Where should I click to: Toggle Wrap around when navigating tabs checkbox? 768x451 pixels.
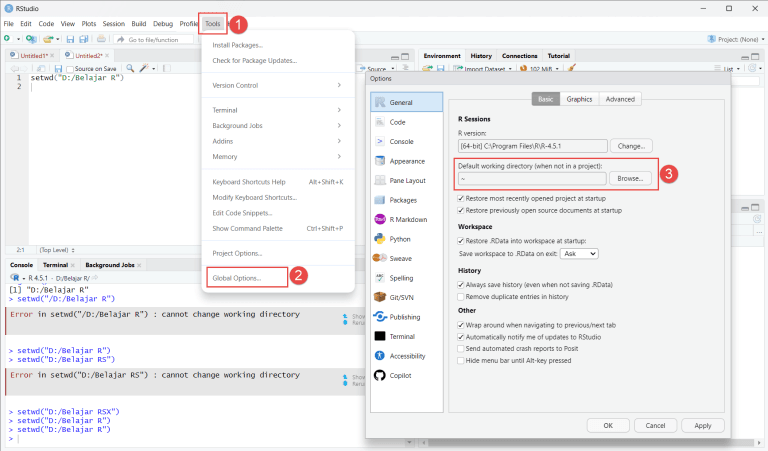click(460, 325)
